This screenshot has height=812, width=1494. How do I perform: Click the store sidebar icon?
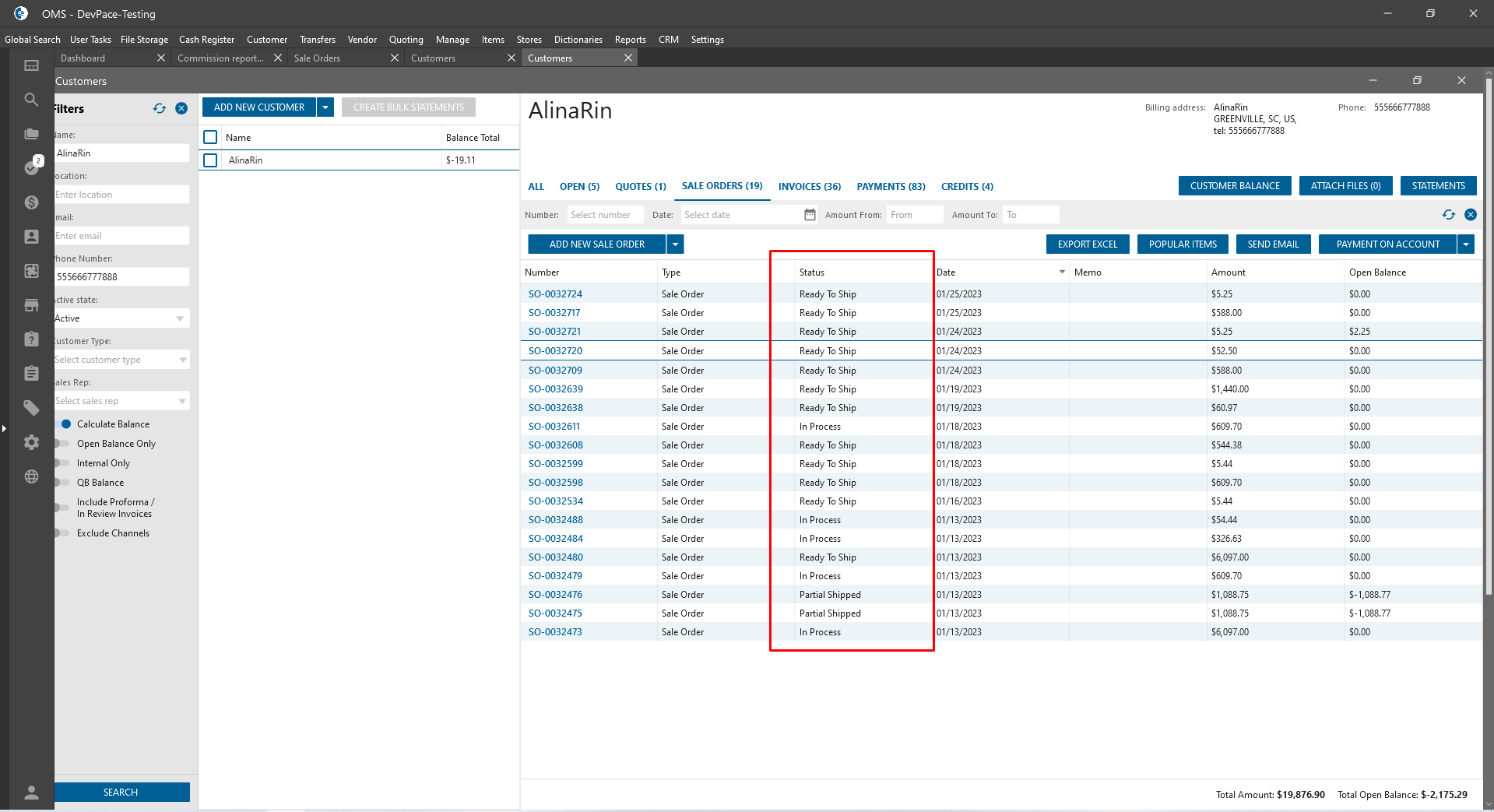pyautogui.click(x=31, y=305)
